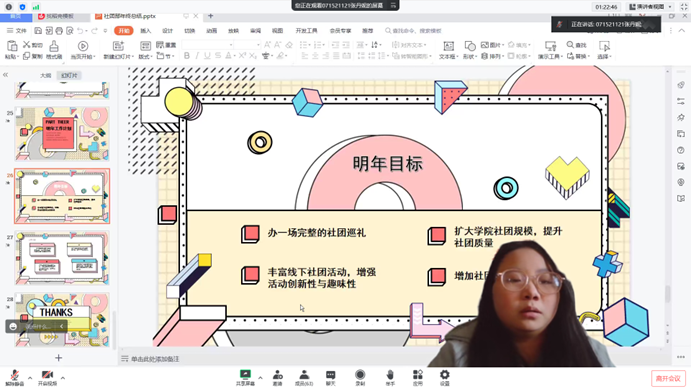691x389 pixels.
Task: Open the Shapes tool
Action: [470, 46]
